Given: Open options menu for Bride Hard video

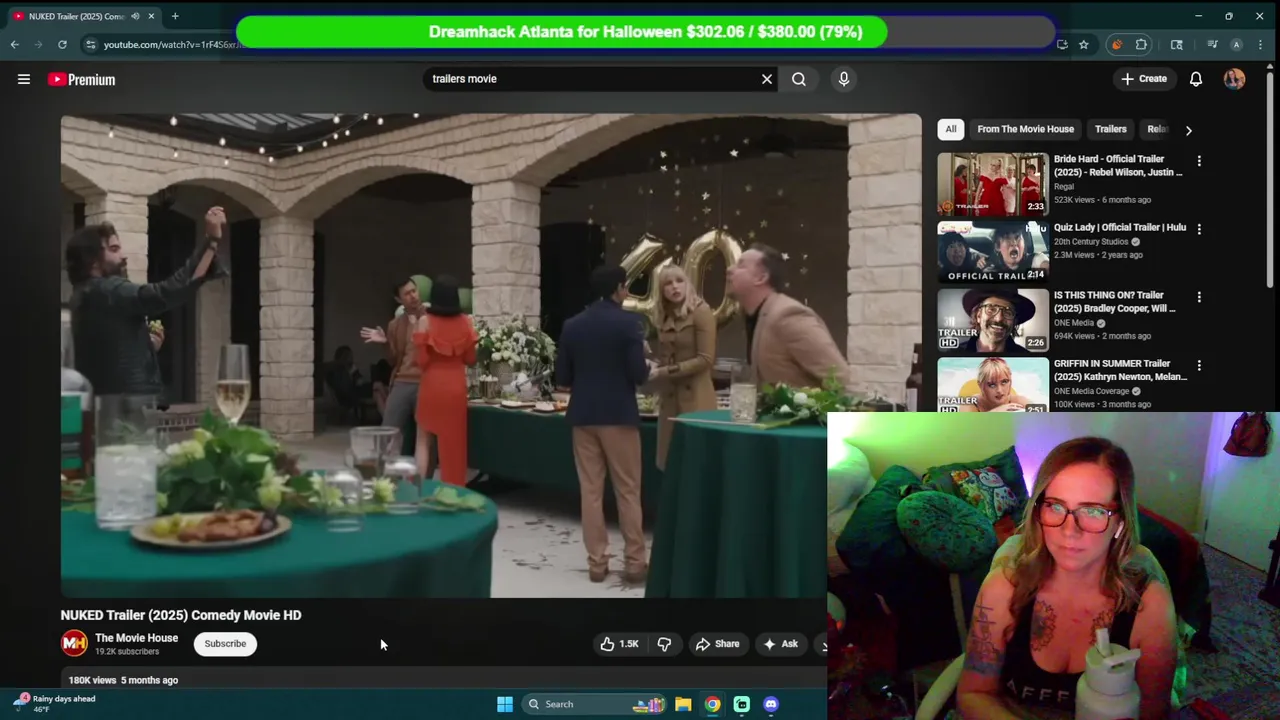Looking at the screenshot, I should pos(1199,161).
